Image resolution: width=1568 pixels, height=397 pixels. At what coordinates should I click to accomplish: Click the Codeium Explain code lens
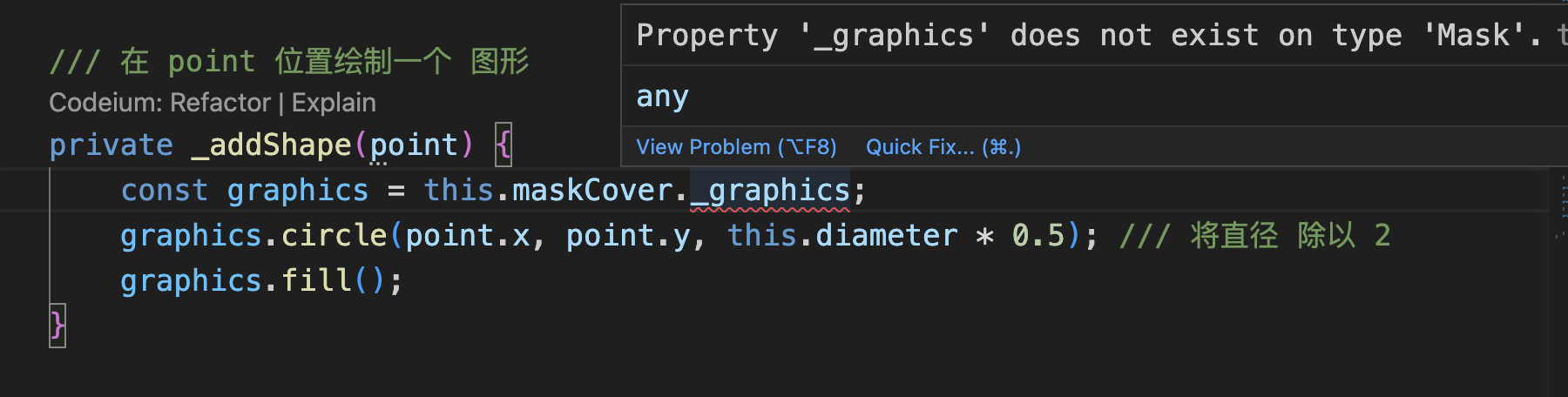pyautogui.click(x=334, y=103)
